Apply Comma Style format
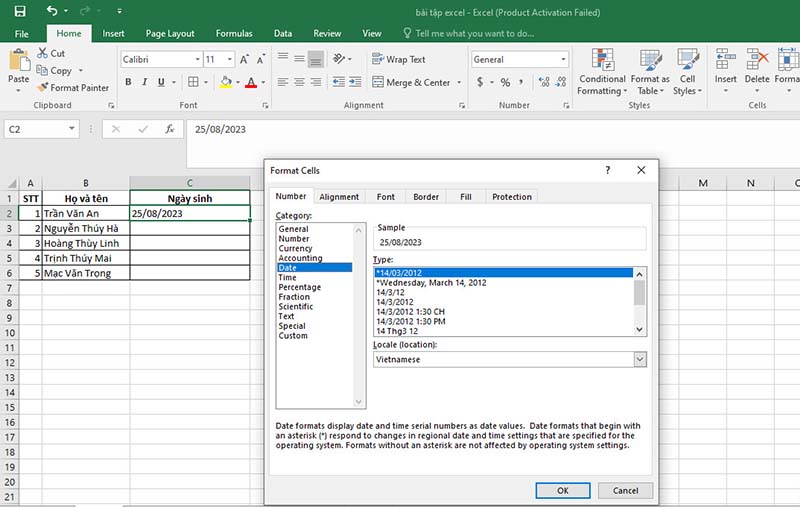Image resolution: width=800 pixels, height=507 pixels. [521, 82]
